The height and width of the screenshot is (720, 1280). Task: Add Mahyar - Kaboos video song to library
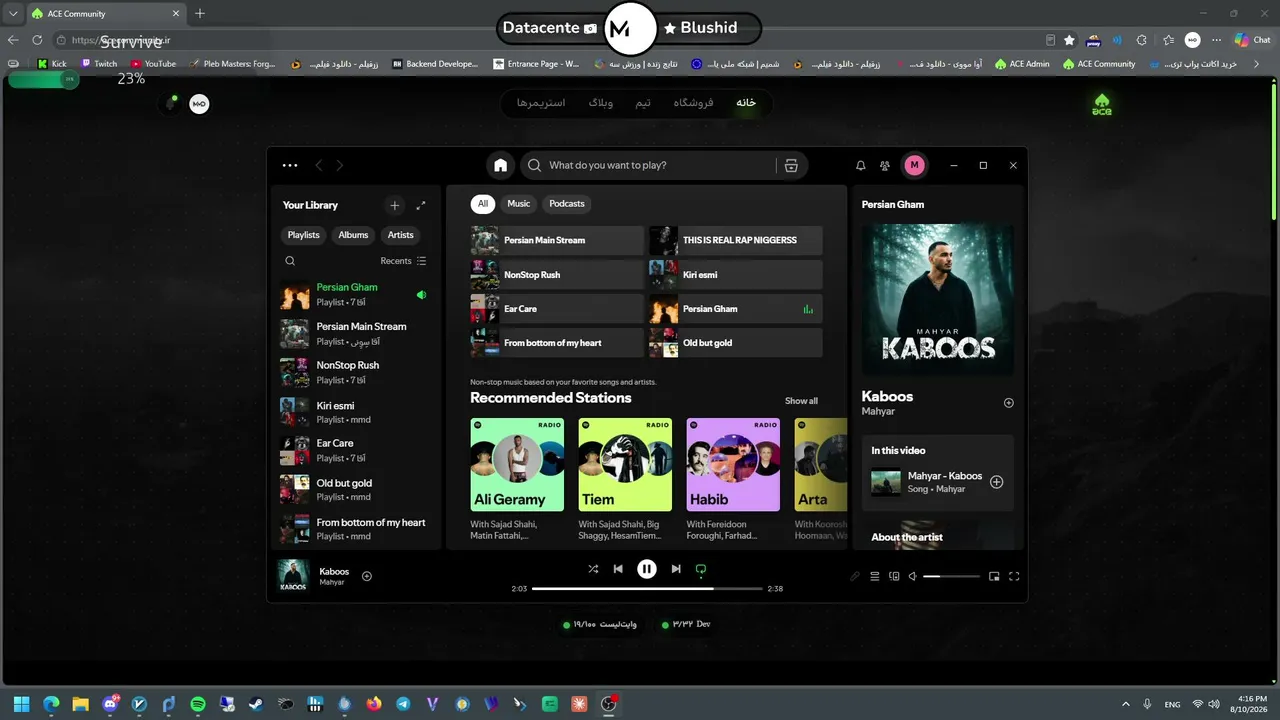[996, 482]
